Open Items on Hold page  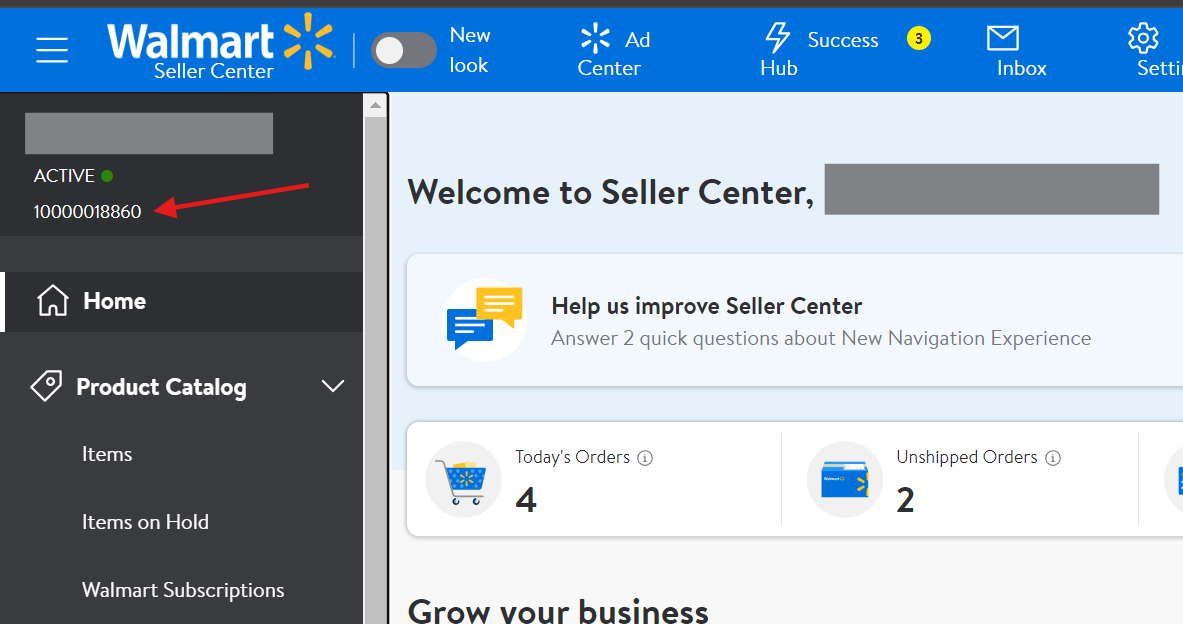point(145,522)
